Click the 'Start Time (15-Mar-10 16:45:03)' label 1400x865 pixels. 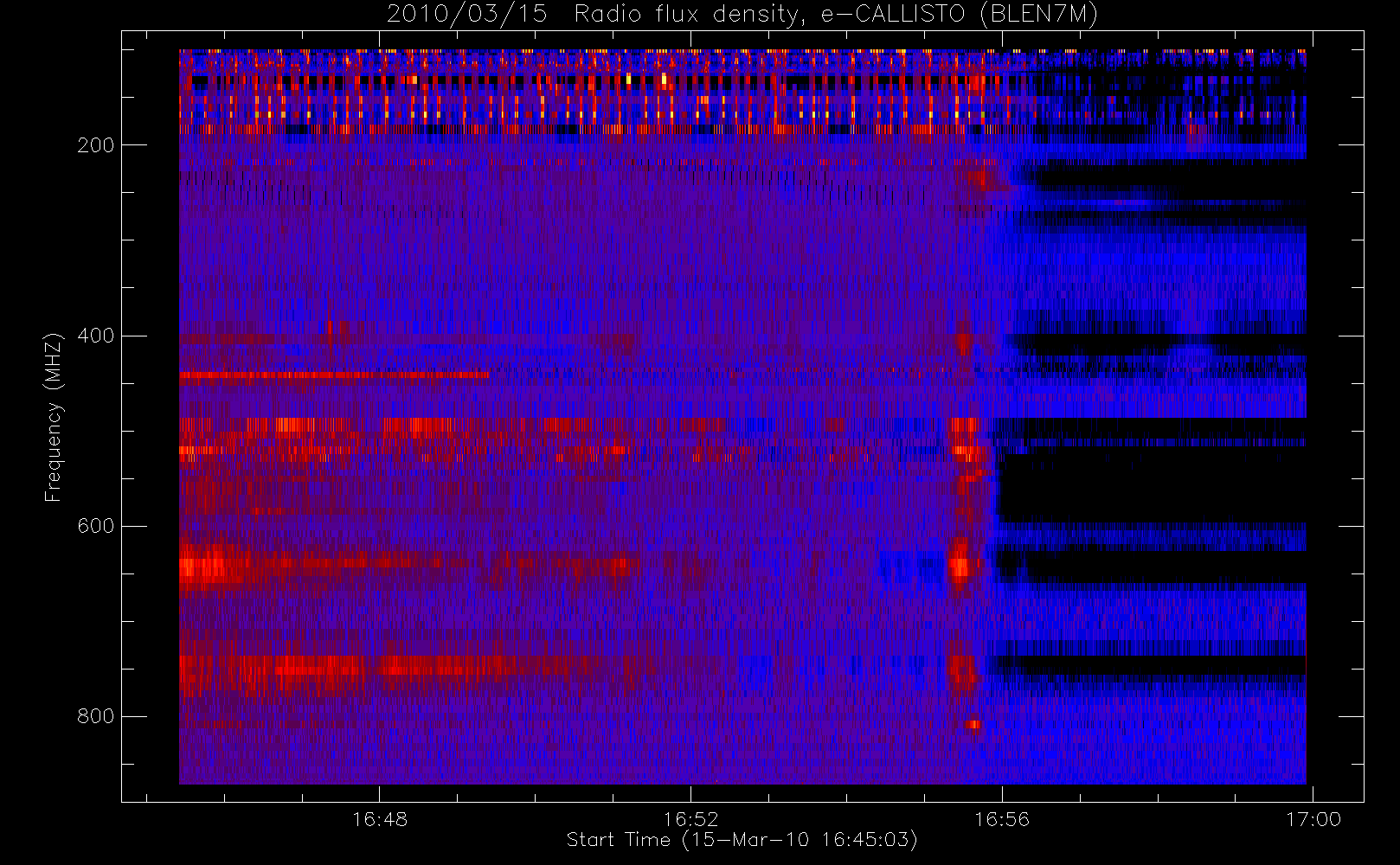coord(742,840)
